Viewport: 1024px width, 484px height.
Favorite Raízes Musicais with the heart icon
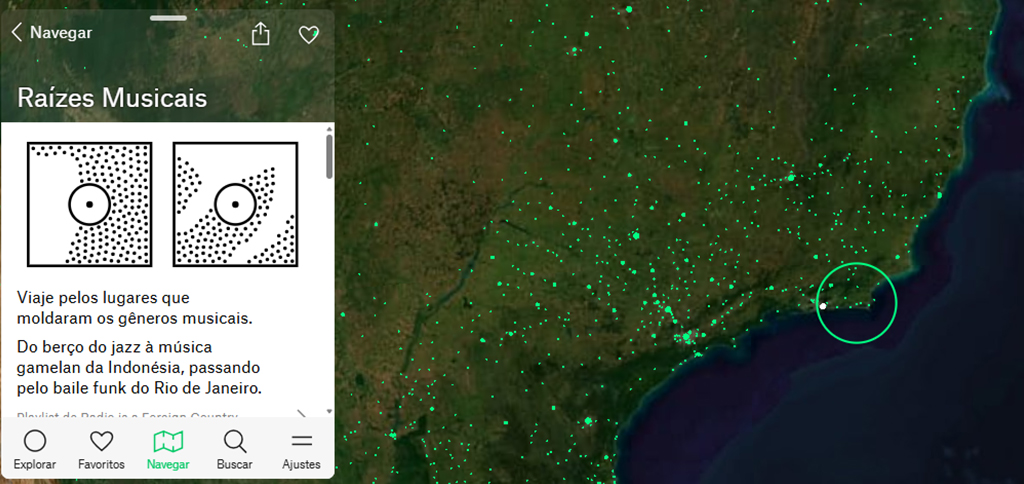coord(308,35)
